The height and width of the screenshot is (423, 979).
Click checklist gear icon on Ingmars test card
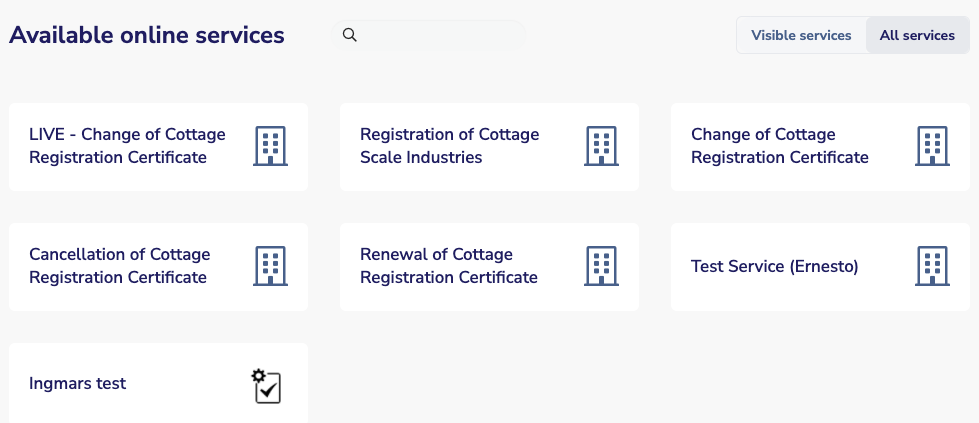coord(267,386)
